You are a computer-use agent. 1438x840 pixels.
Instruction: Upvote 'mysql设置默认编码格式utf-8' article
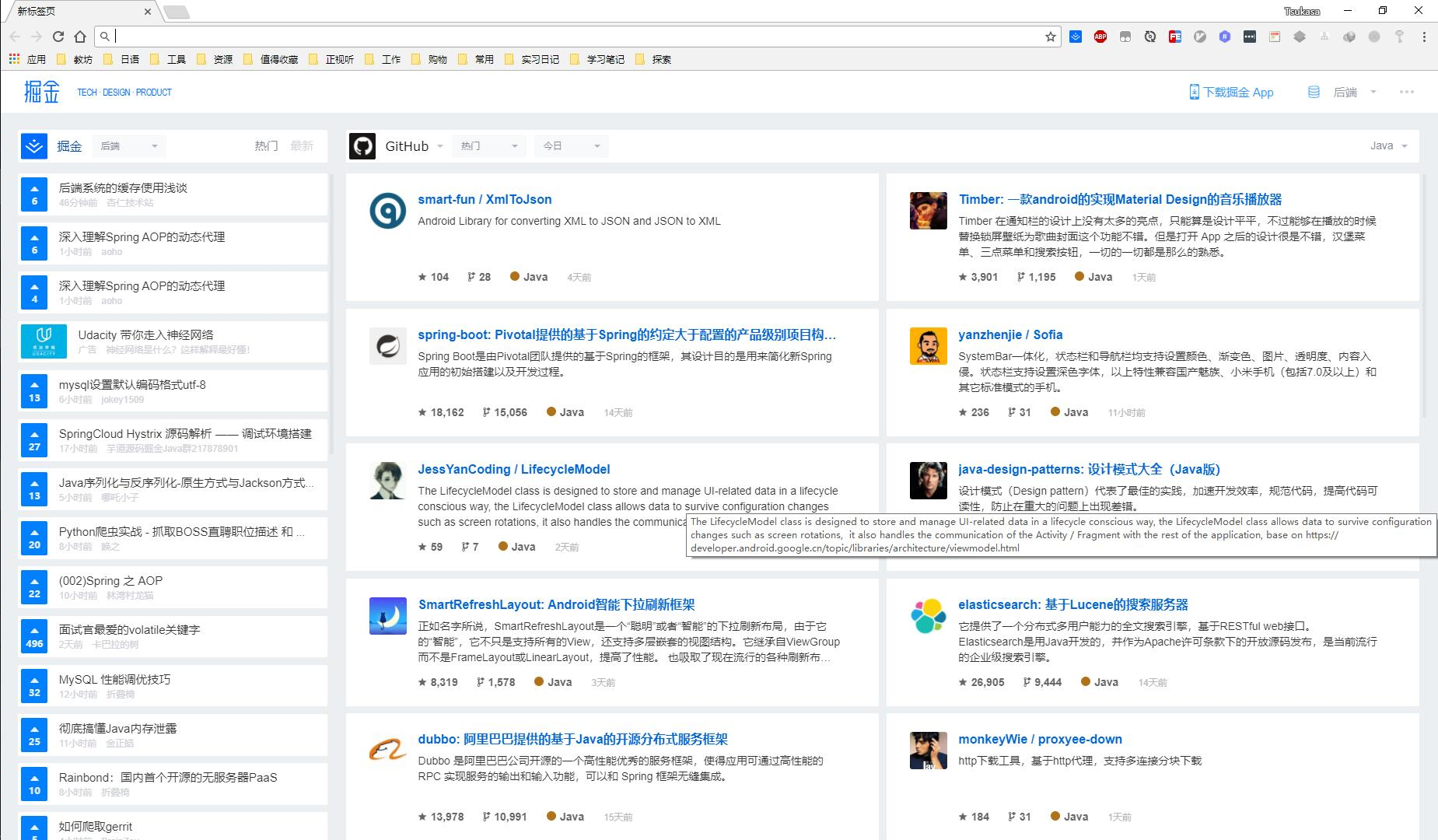(34, 392)
